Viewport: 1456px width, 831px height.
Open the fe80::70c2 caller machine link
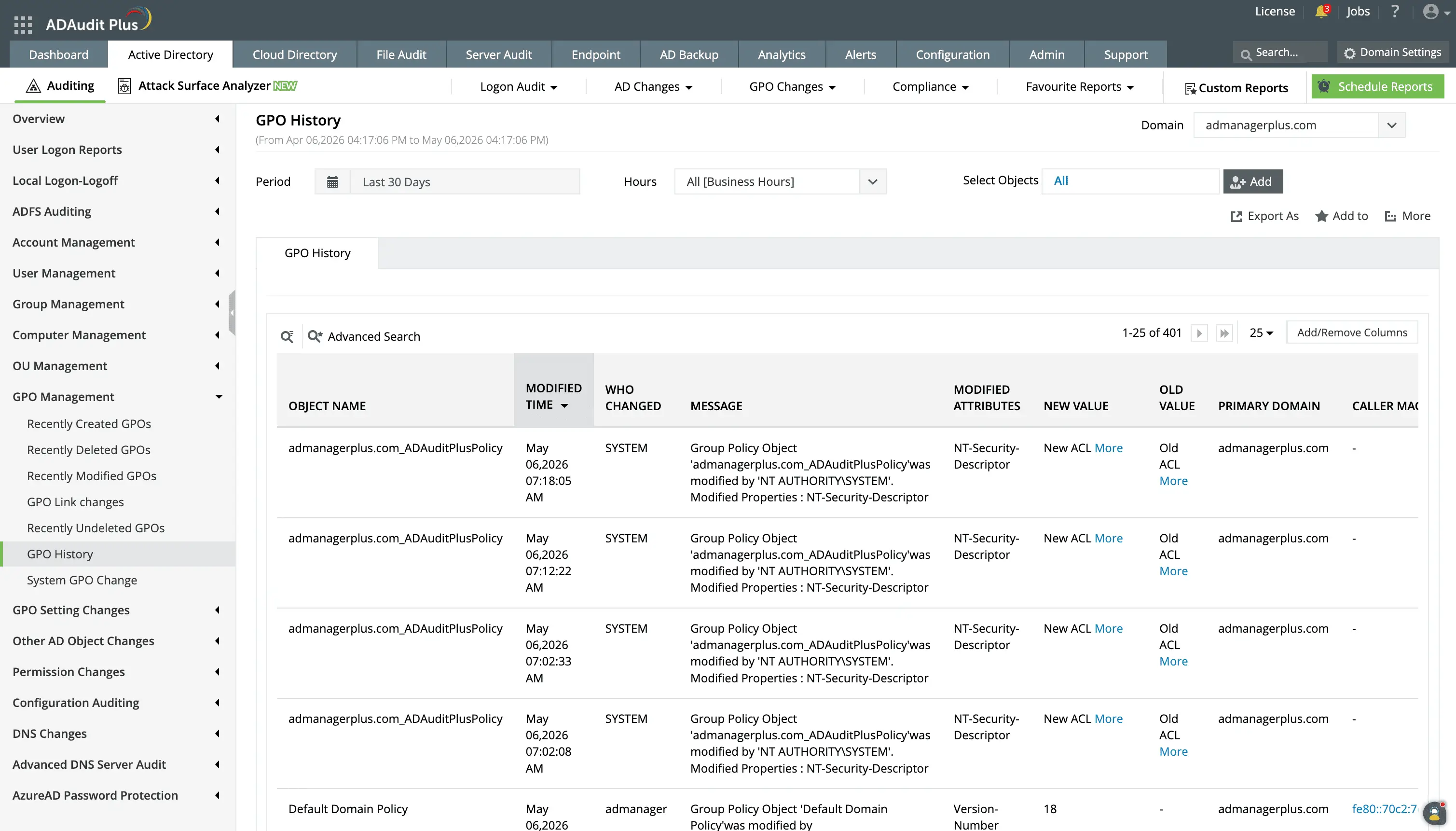pos(1385,809)
